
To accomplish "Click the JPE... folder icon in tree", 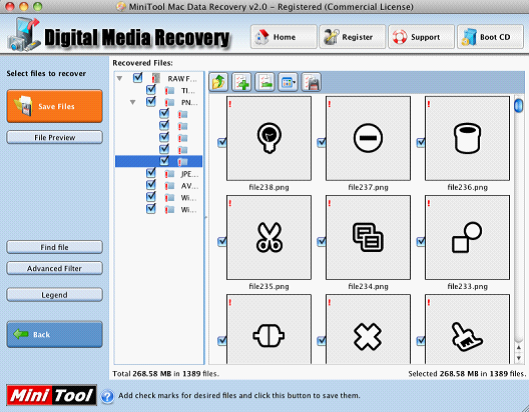I will 169,174.
